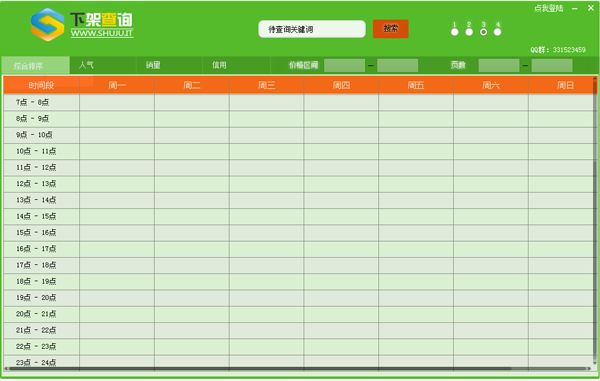Select the 22点 - 23点 row
Viewport: 600px width, 381px height.
pyautogui.click(x=298, y=347)
